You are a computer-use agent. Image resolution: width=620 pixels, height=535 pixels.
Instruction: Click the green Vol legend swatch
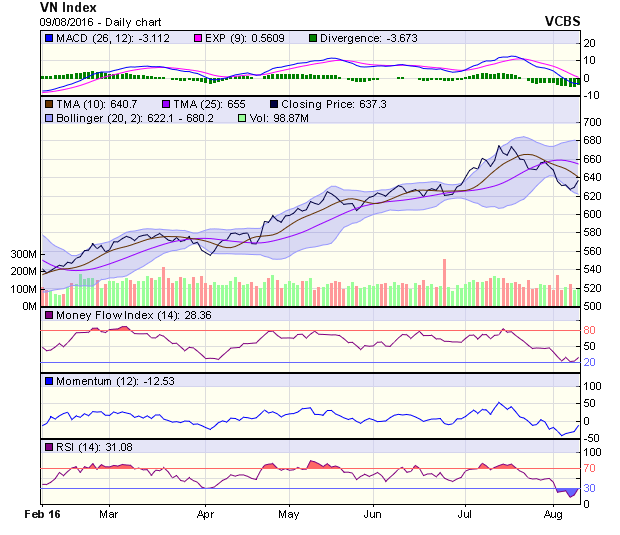pyautogui.click(x=241, y=118)
